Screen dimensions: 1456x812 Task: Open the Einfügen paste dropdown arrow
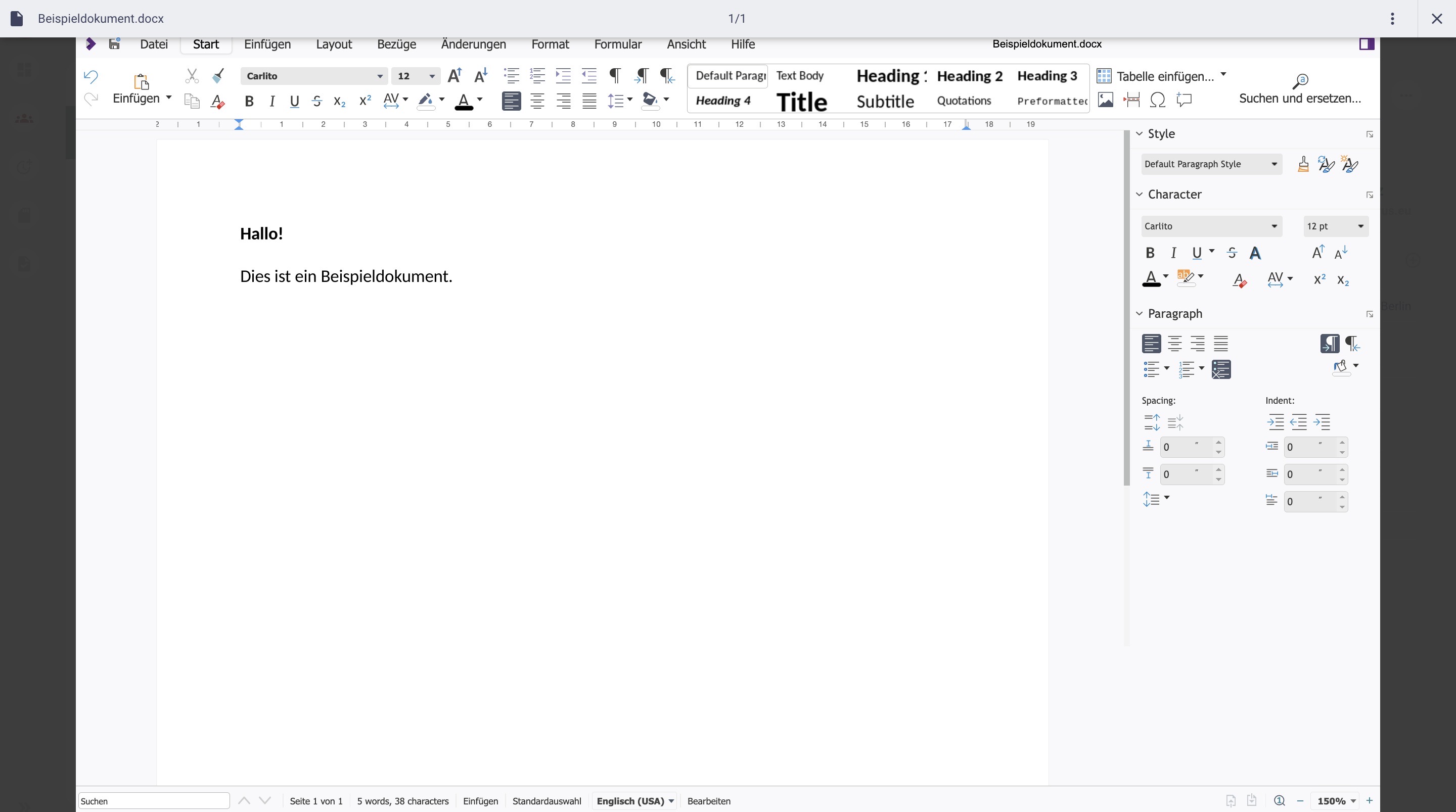point(168,99)
